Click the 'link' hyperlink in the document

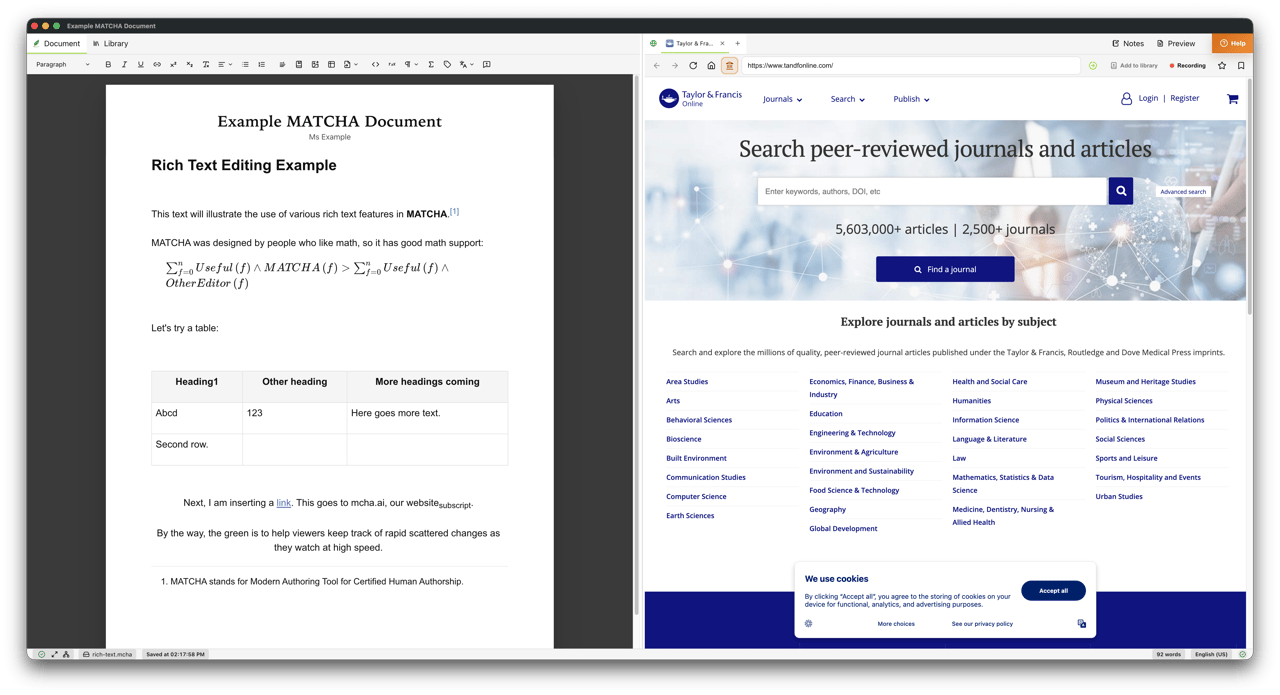coord(283,502)
